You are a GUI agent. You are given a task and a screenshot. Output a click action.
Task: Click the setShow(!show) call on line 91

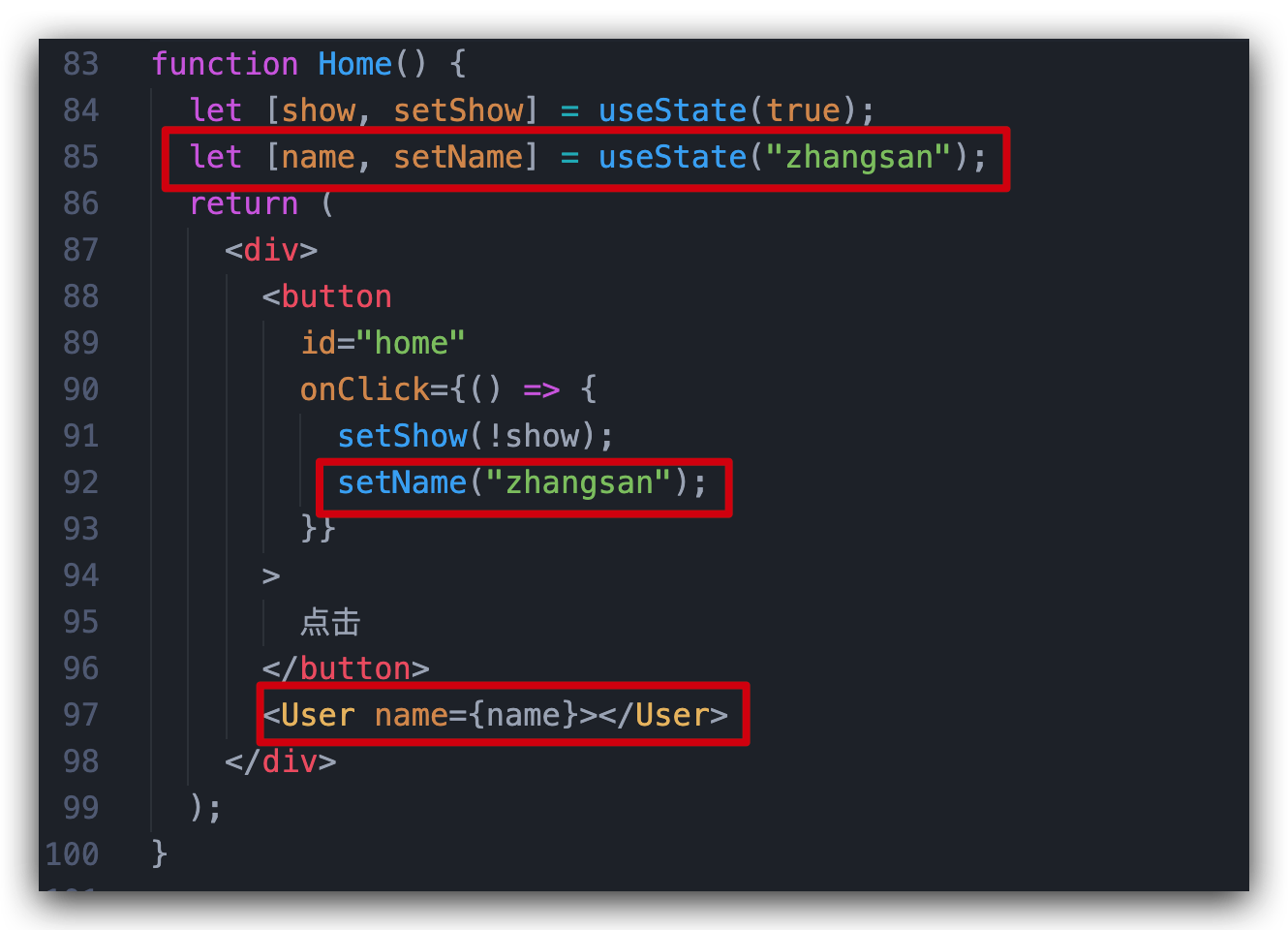click(466, 436)
